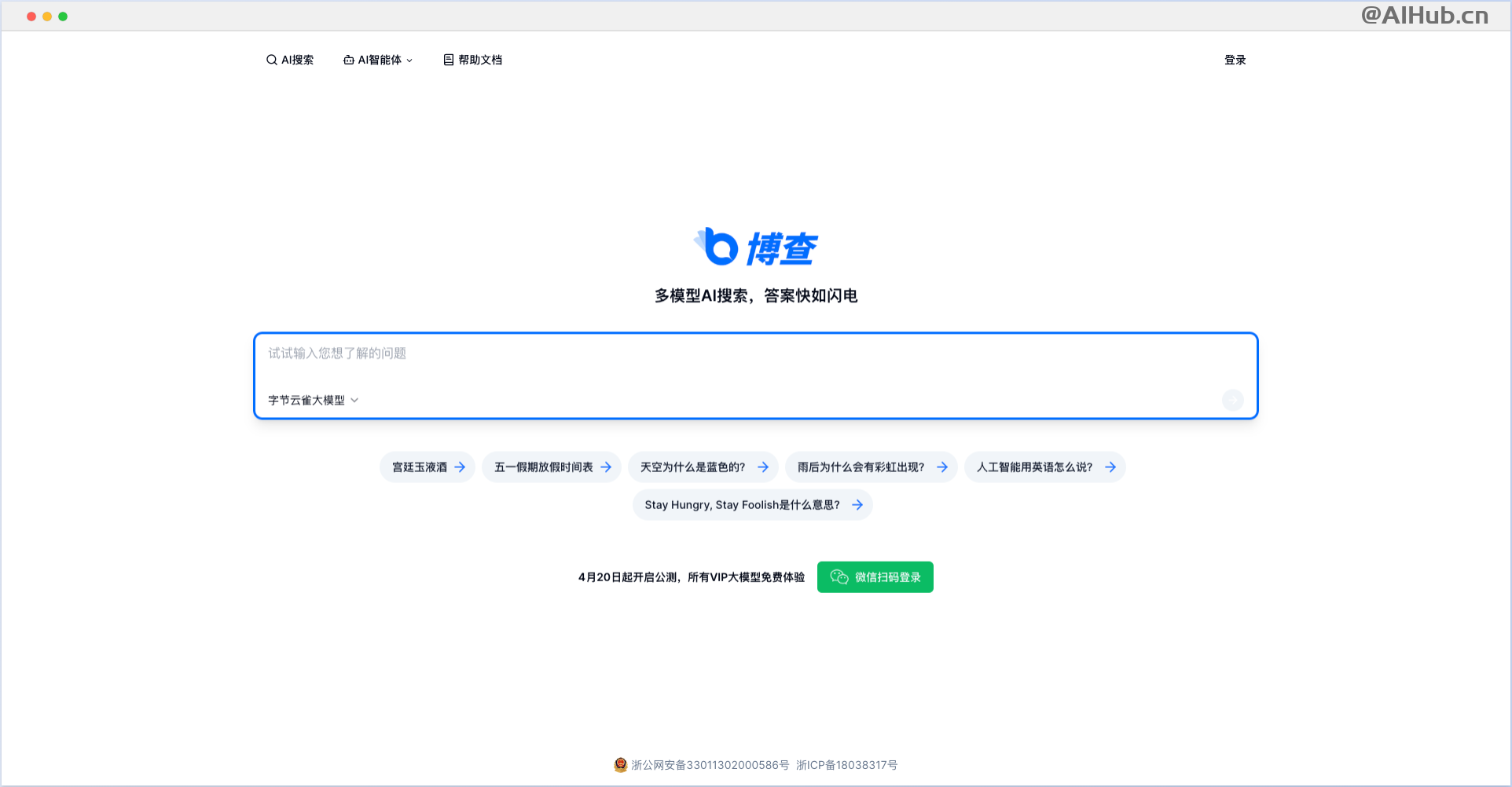Focus the question input field
This screenshot has width=1512, height=787.
pyautogui.click(x=755, y=353)
